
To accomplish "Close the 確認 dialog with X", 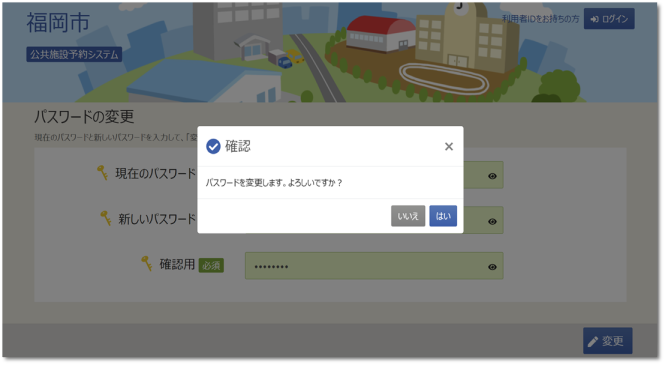I will pos(449,146).
